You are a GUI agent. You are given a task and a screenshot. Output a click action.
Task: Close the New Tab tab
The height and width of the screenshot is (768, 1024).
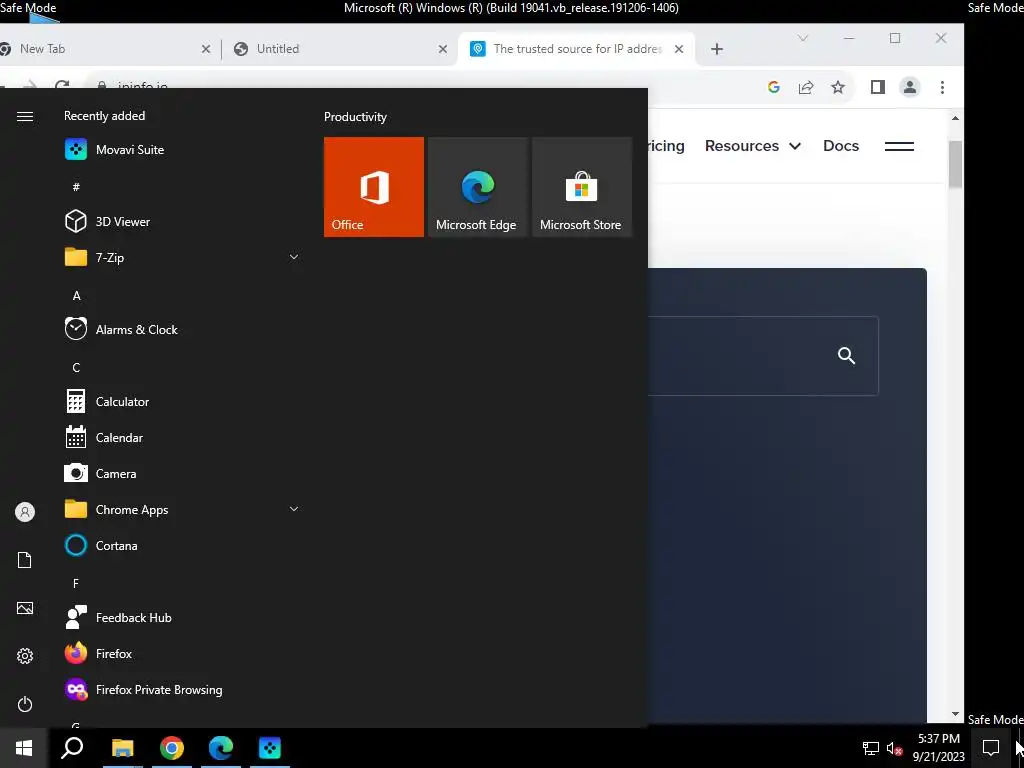click(206, 49)
